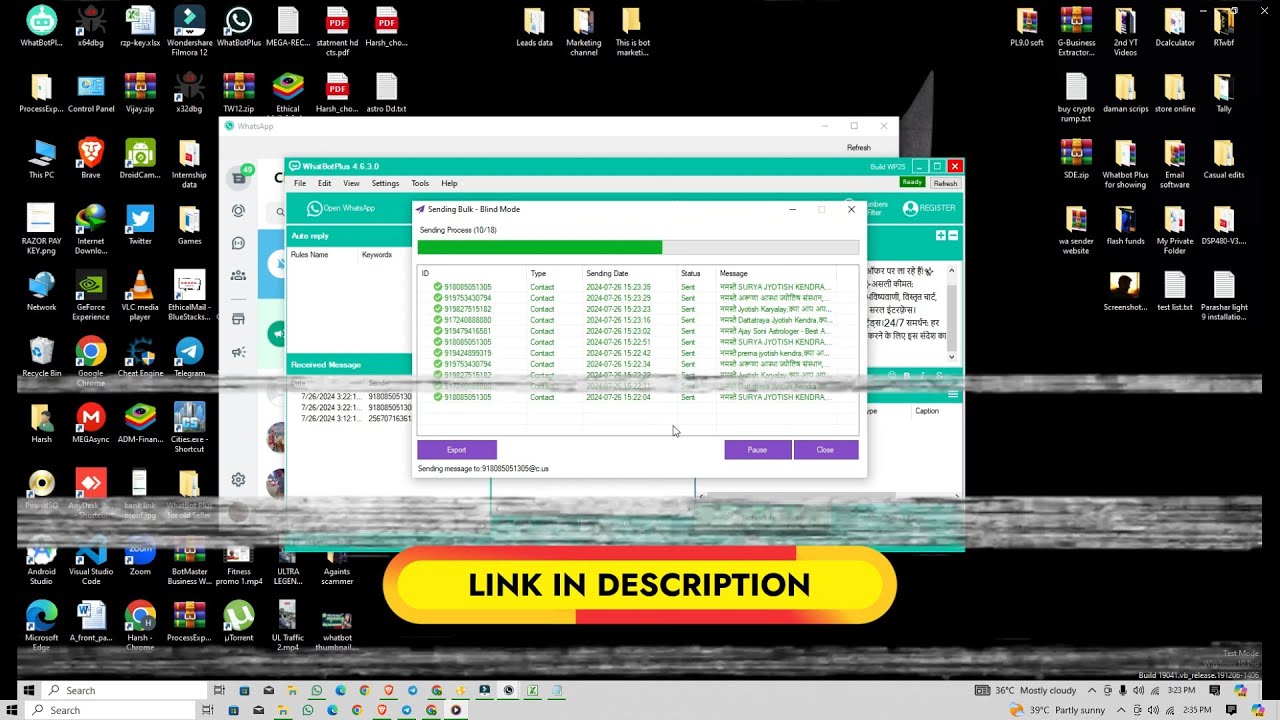
Task: Click the REGISTER user icon button
Action: [x=929, y=208]
